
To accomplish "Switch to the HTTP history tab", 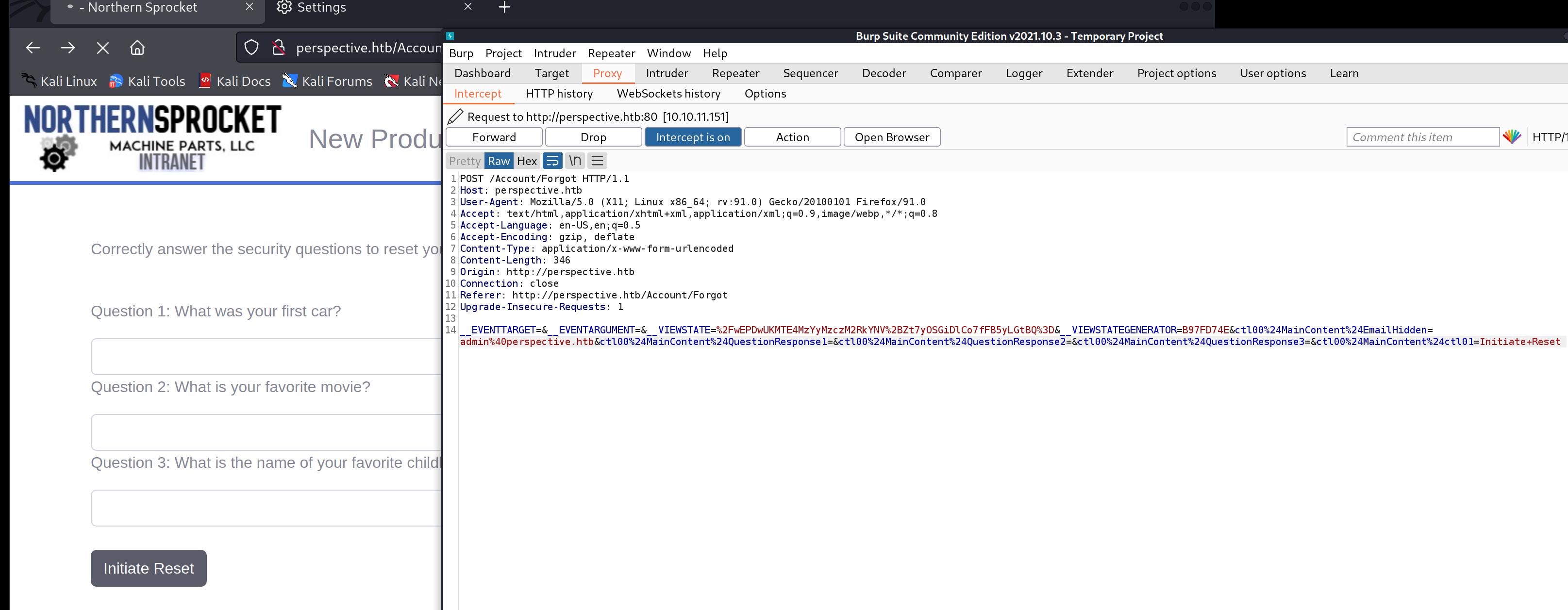I will coord(559,93).
